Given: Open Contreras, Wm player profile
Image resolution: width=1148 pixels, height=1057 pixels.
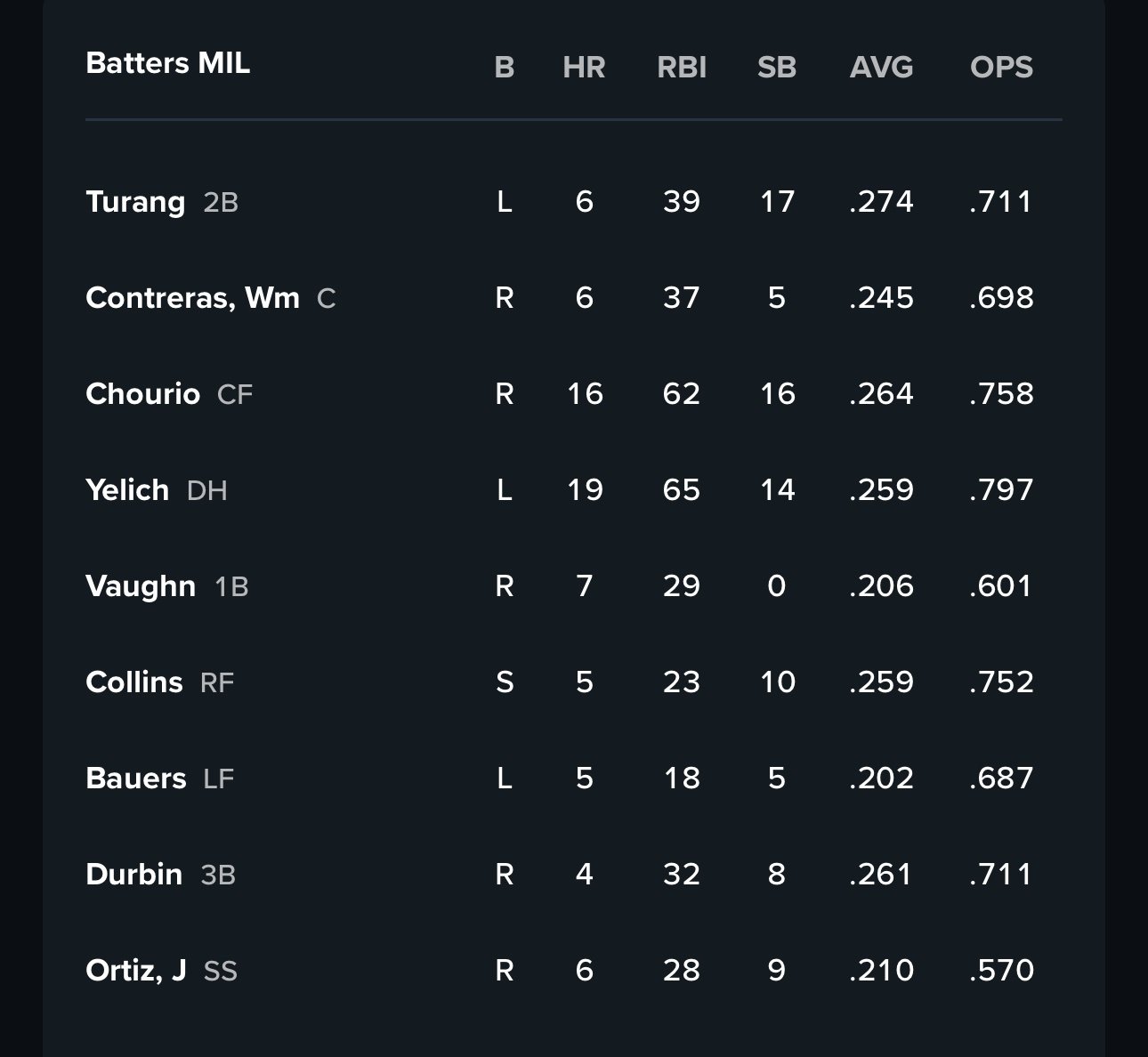Looking at the screenshot, I should (192, 298).
